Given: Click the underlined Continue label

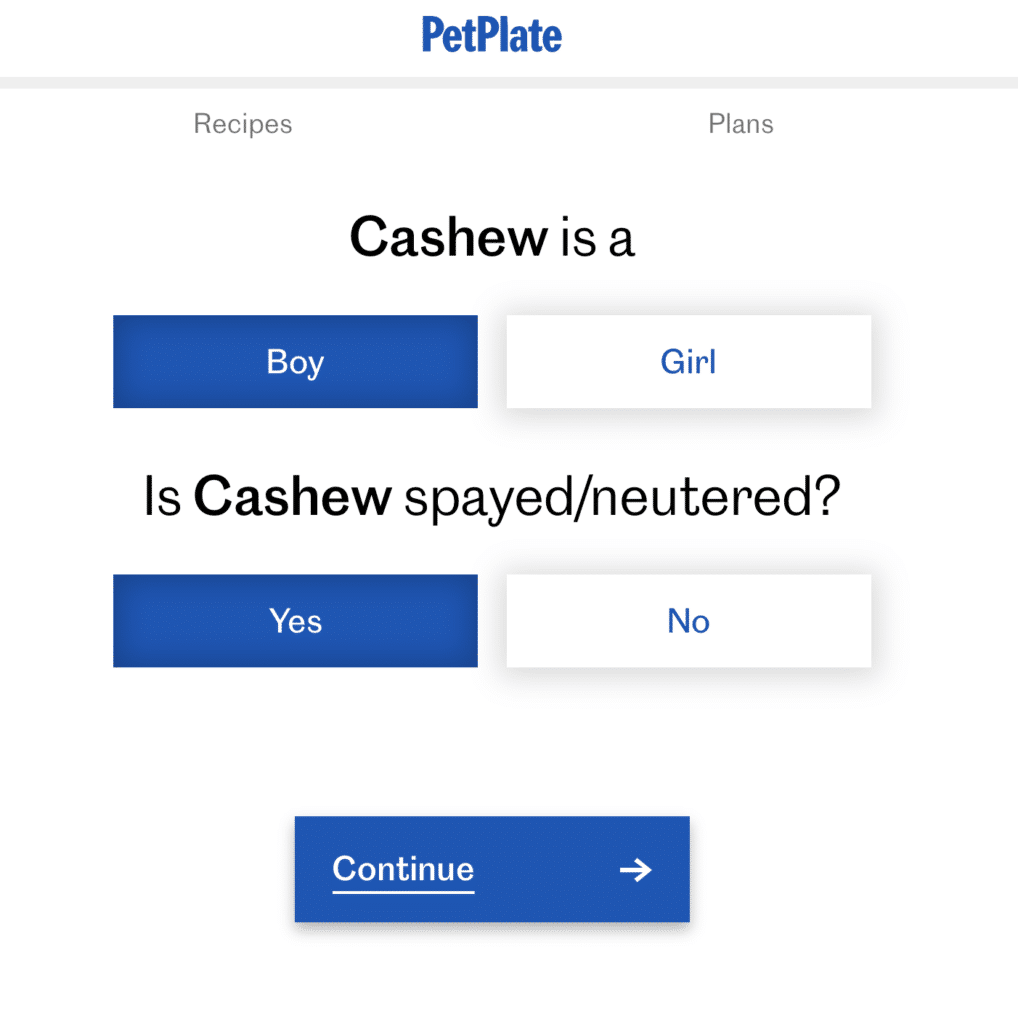Looking at the screenshot, I should coord(402,869).
